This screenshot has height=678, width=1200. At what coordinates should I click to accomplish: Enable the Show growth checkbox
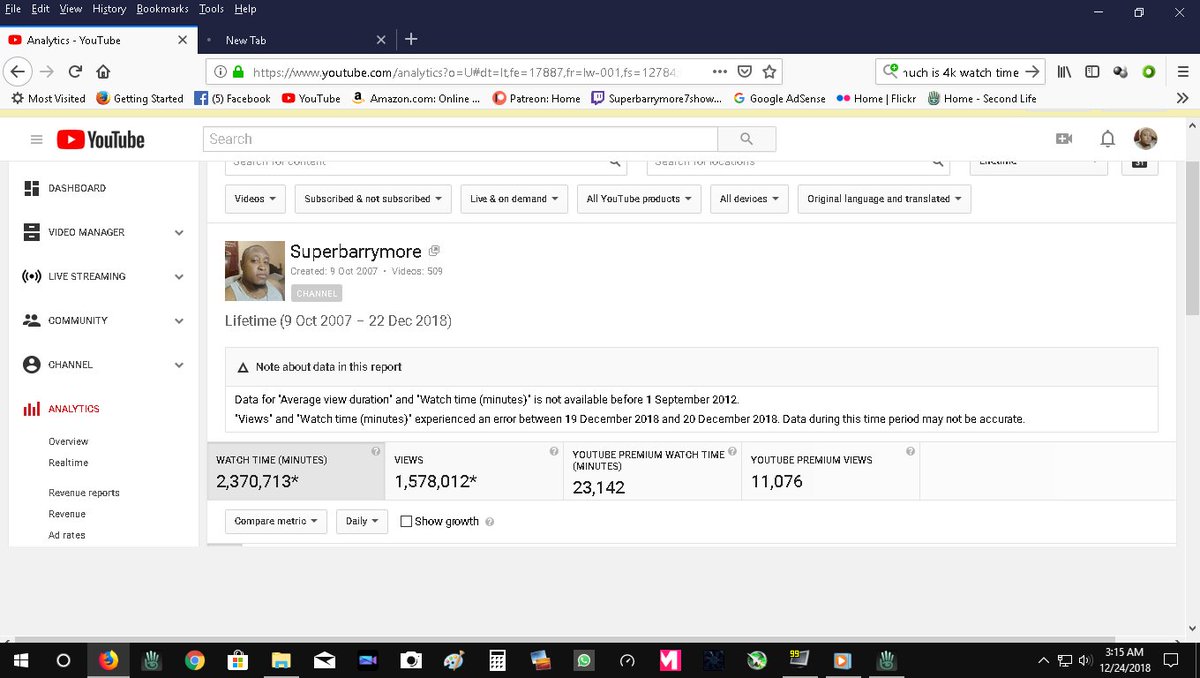point(406,522)
